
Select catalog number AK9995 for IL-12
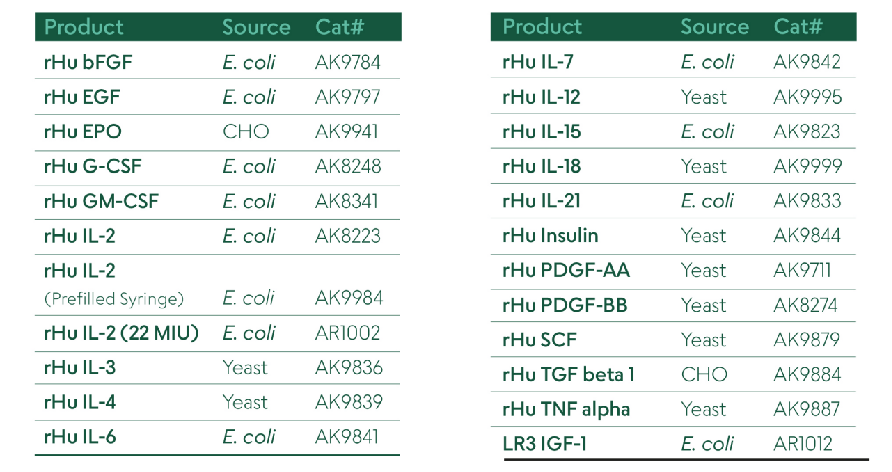coord(807,97)
